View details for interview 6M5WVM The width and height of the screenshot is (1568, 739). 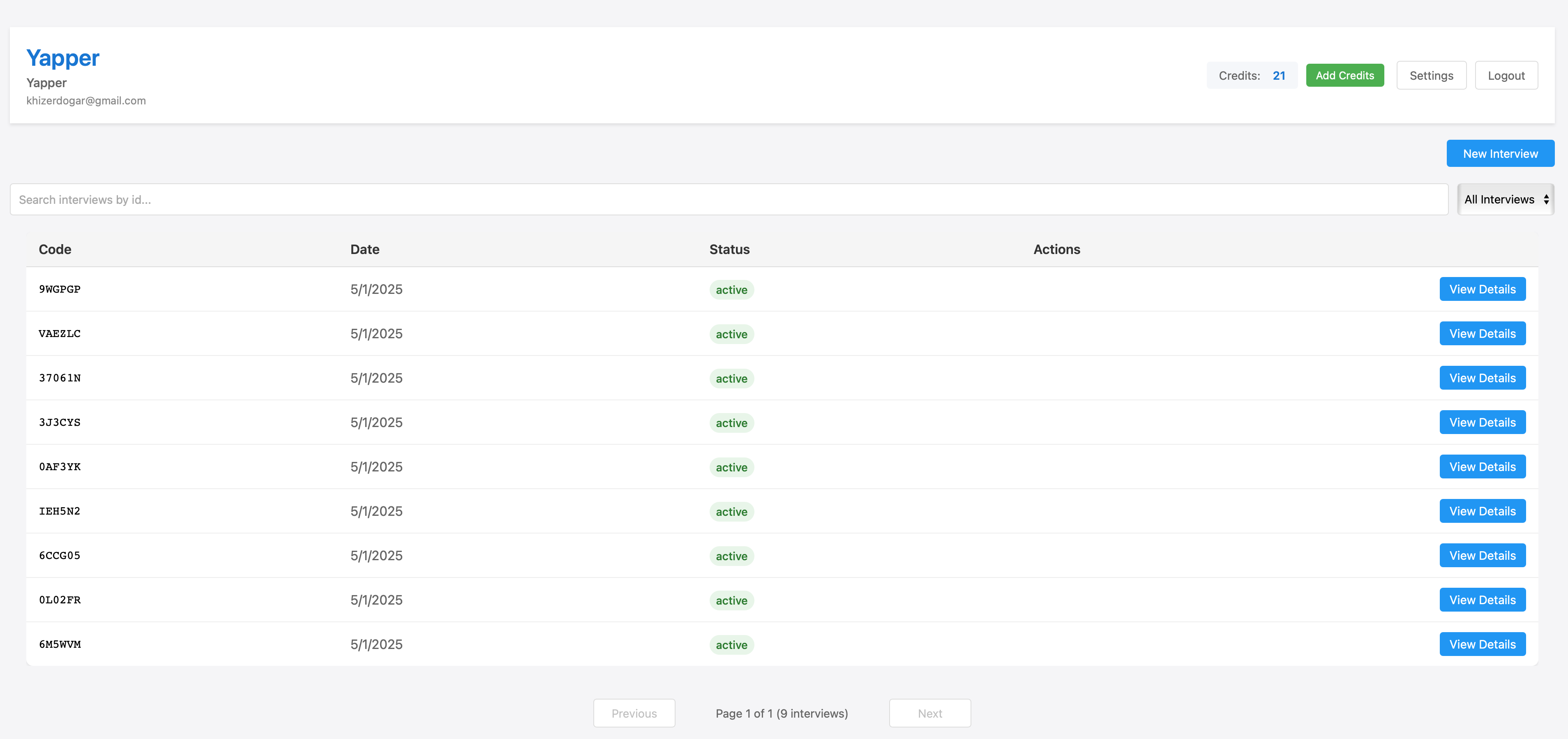point(1482,644)
